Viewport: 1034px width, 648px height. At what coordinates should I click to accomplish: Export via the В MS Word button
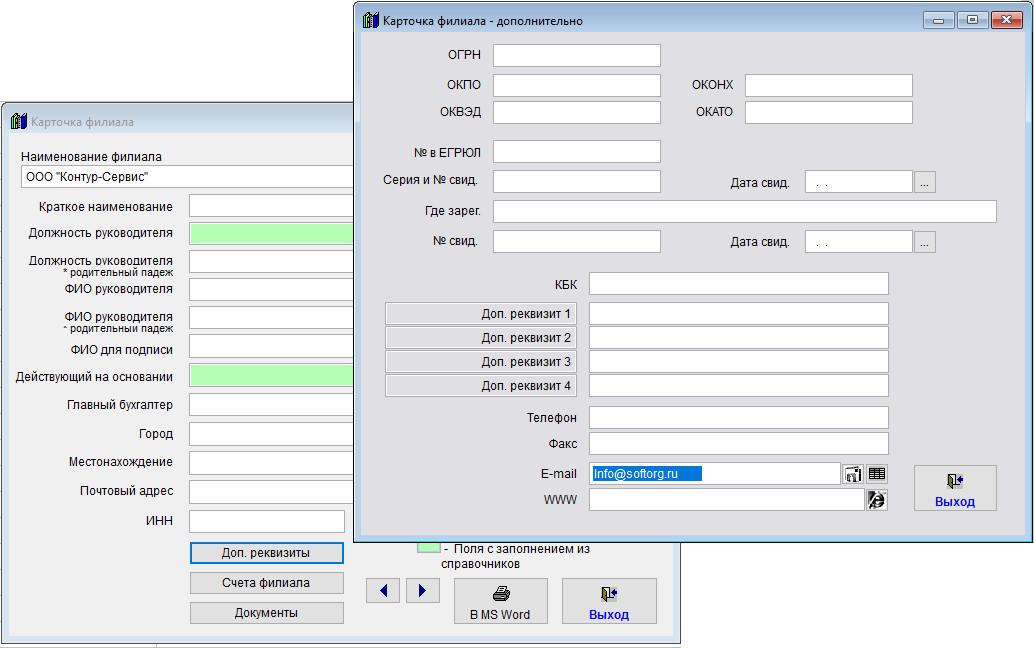[x=501, y=601]
